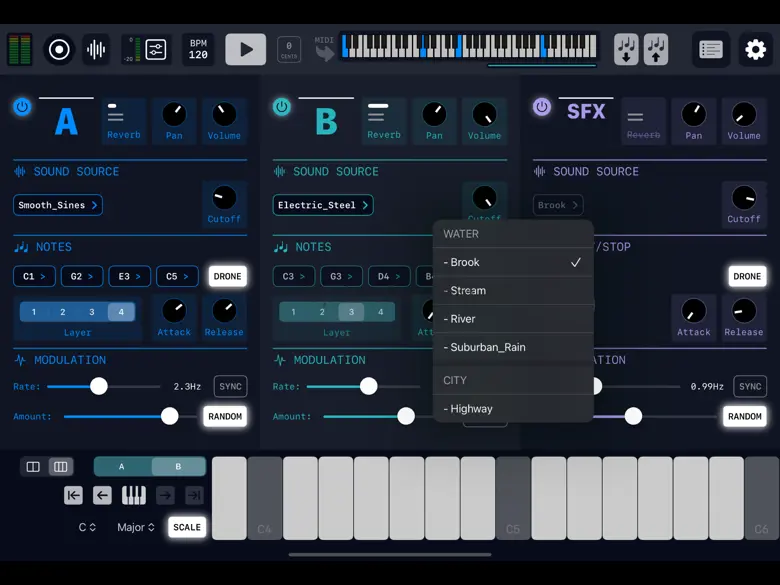Toggle power for layer B
This screenshot has height=585, width=780.
[282, 106]
